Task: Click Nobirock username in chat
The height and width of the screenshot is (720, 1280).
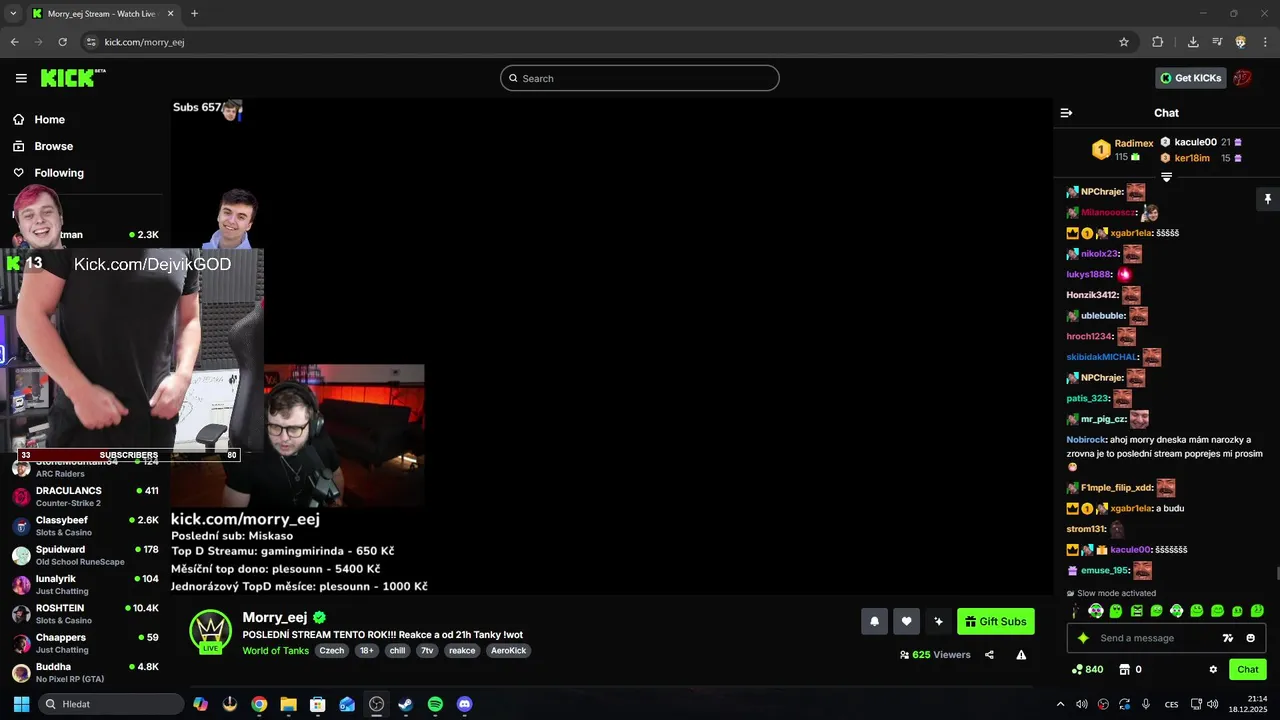Action: (1086, 439)
